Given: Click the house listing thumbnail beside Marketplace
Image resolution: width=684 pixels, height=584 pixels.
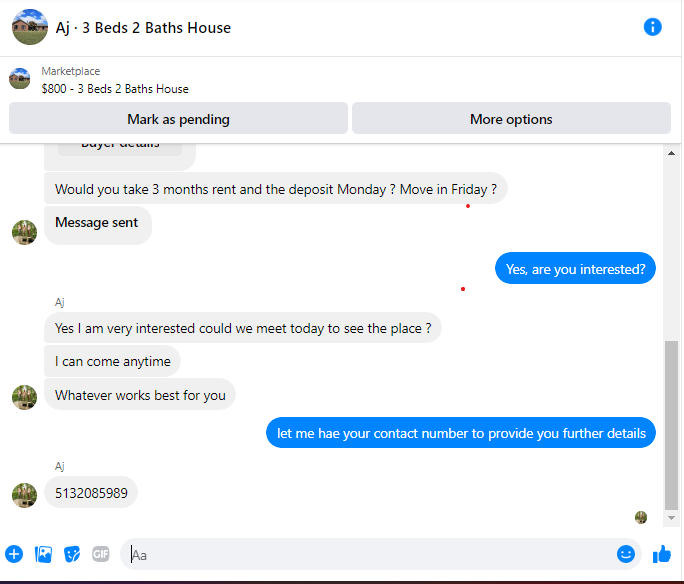Looking at the screenshot, I should point(20,79).
